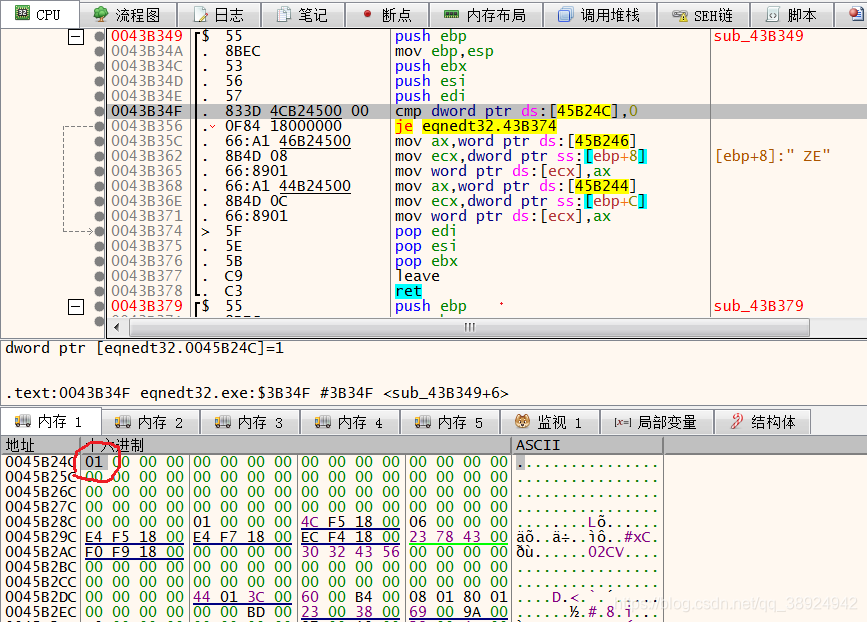867x622 pixels.
Task: Switch to the 流程图 tab
Action: [128, 15]
